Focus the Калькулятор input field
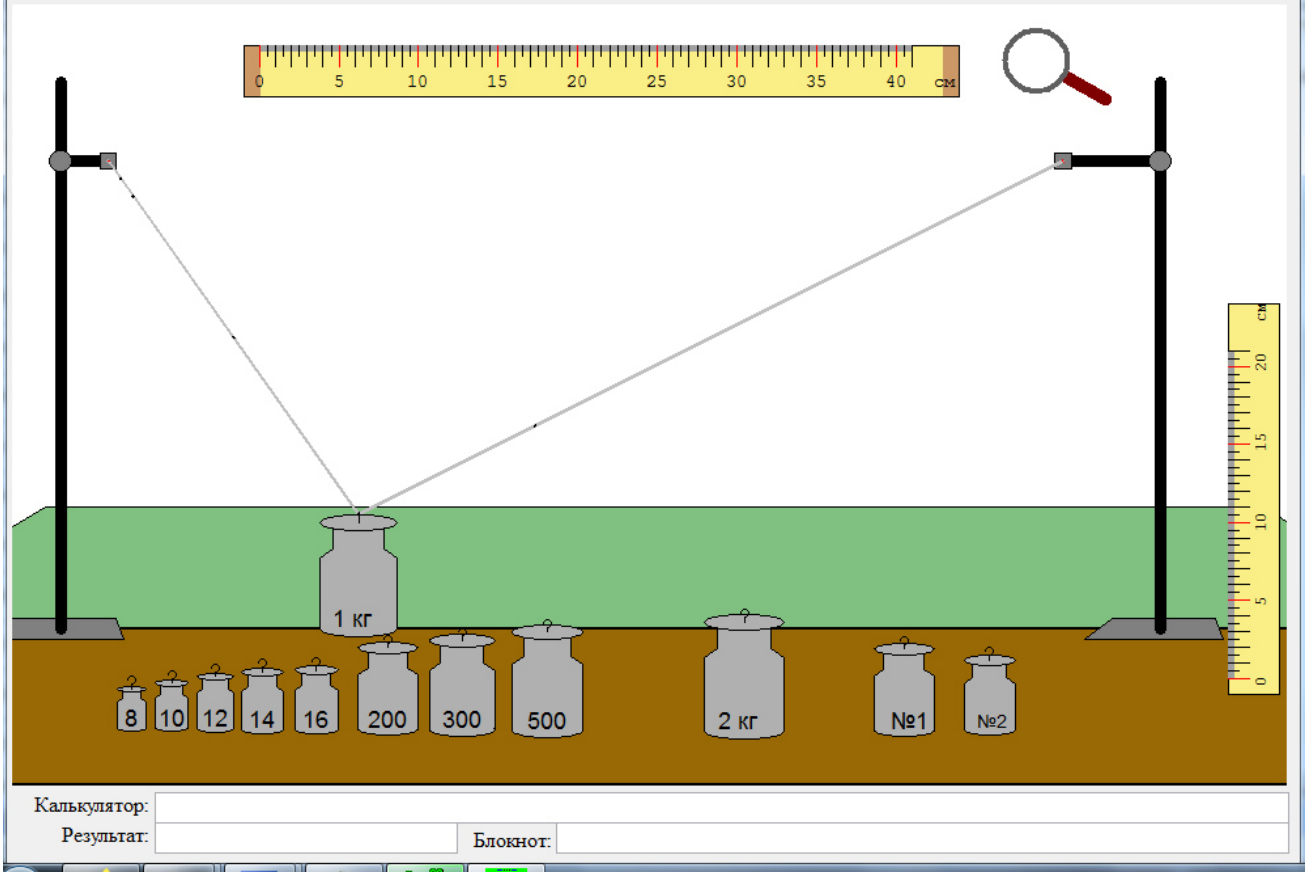 (x=721, y=807)
